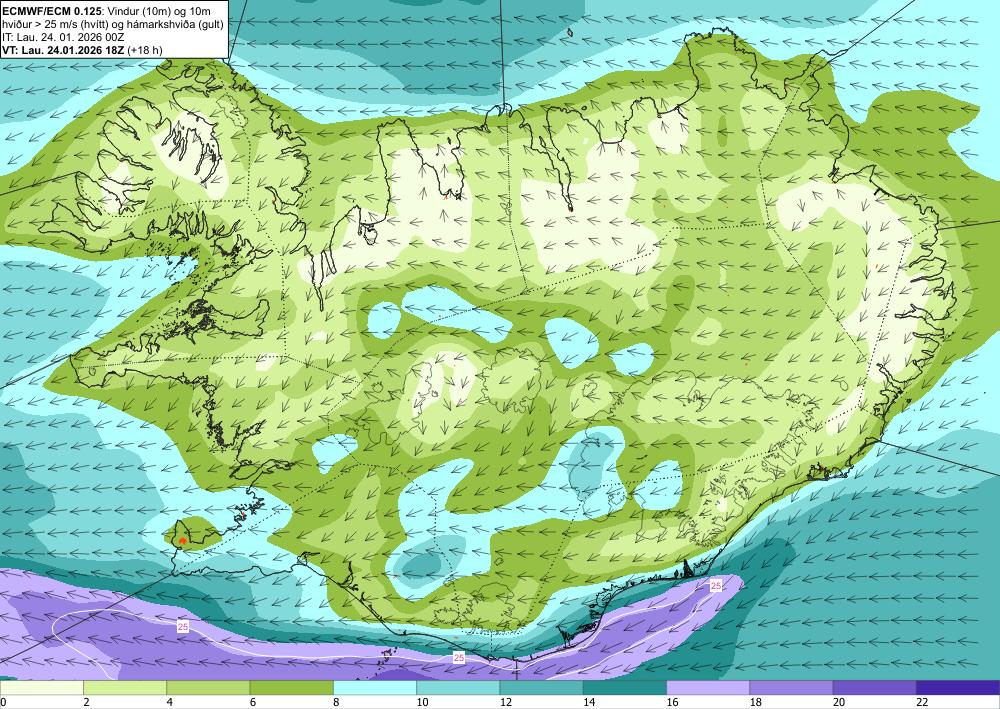
Task: Click the pale yellow 0–2 legend swatch
Action: 41,688
